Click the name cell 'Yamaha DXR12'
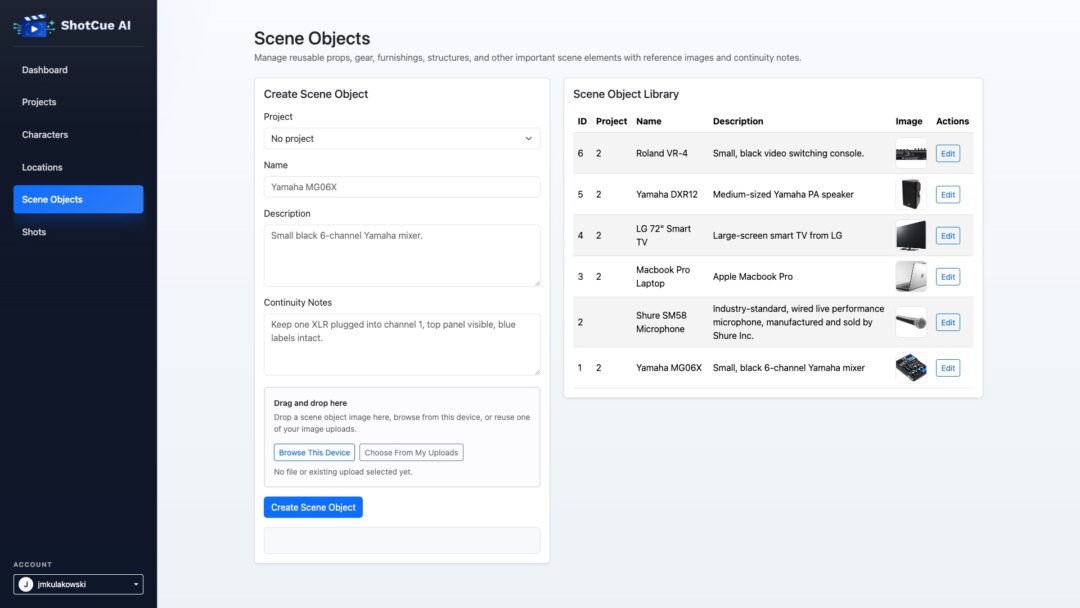1080x608 pixels. point(666,195)
